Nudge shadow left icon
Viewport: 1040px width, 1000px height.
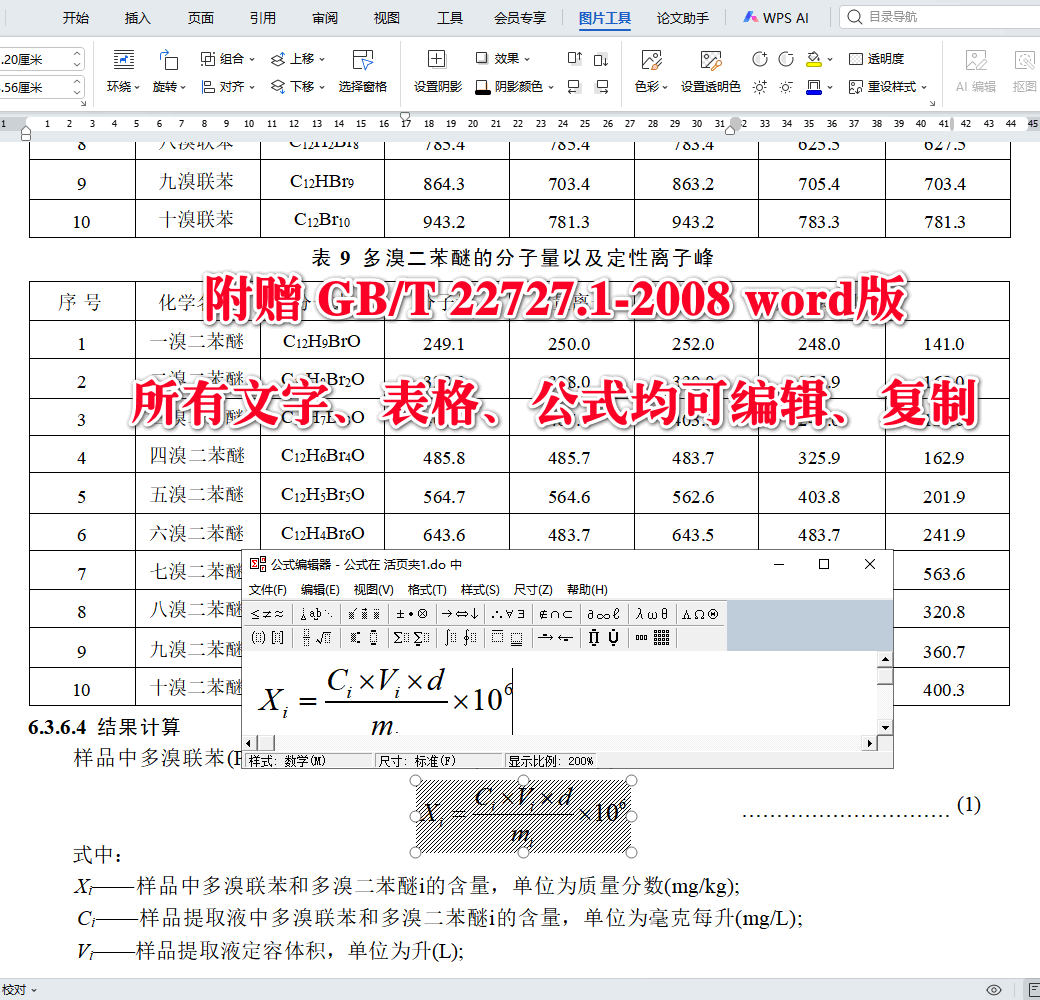coord(574,87)
